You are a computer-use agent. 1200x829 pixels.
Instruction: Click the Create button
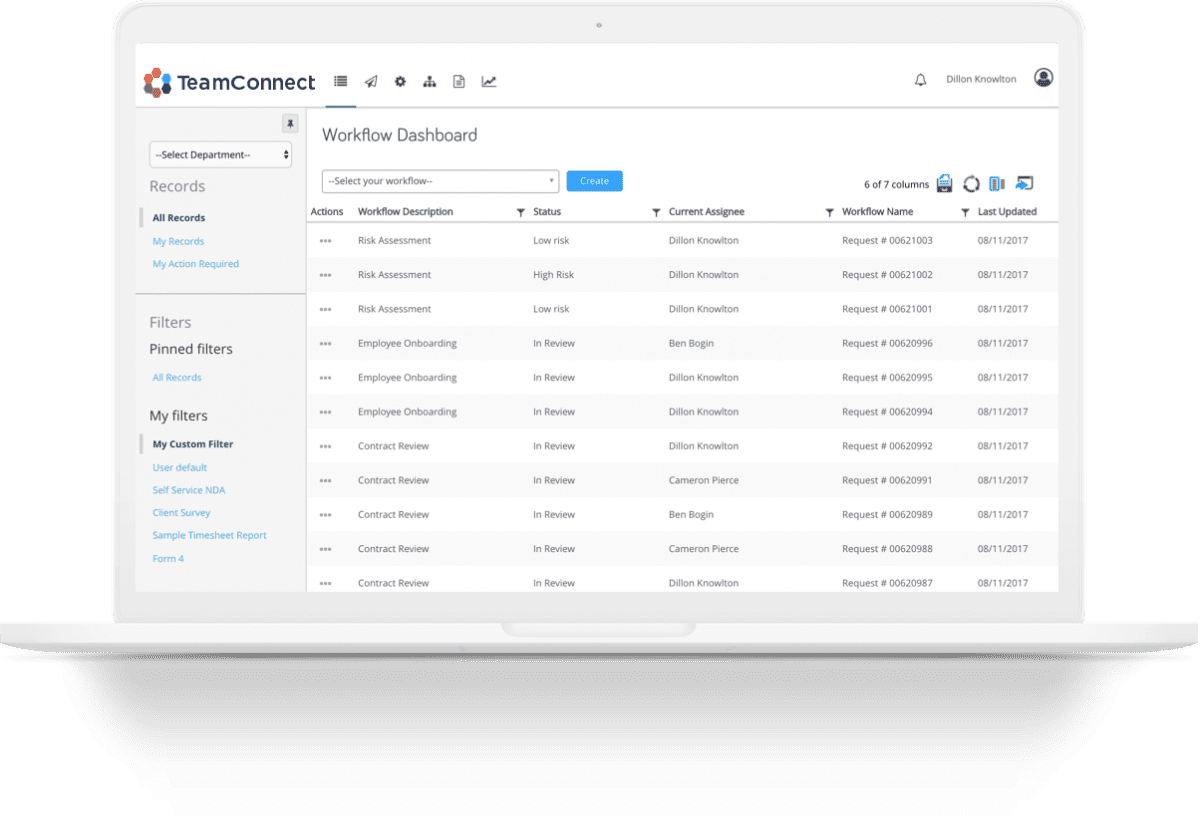594,181
